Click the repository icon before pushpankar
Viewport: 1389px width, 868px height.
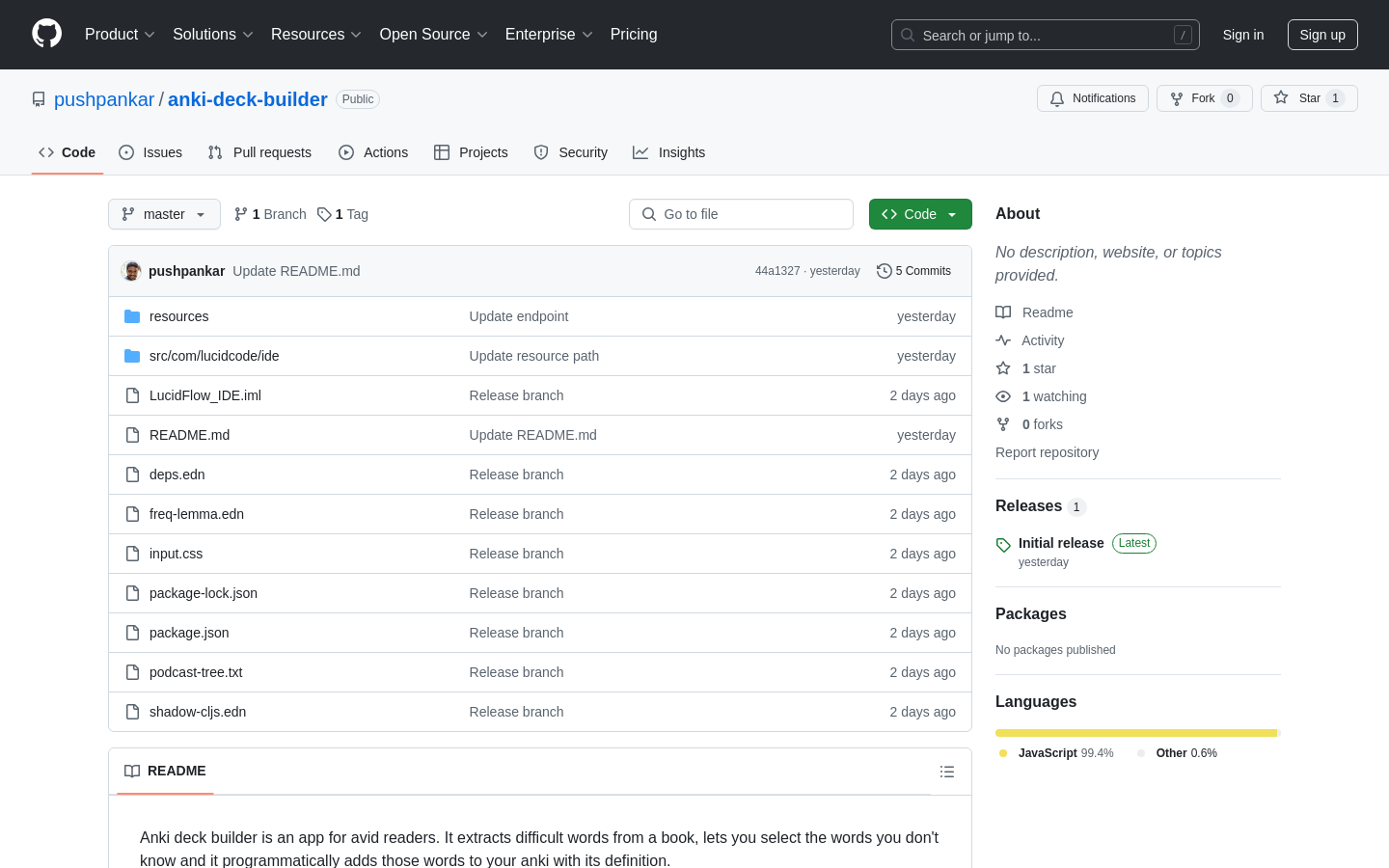(39, 99)
